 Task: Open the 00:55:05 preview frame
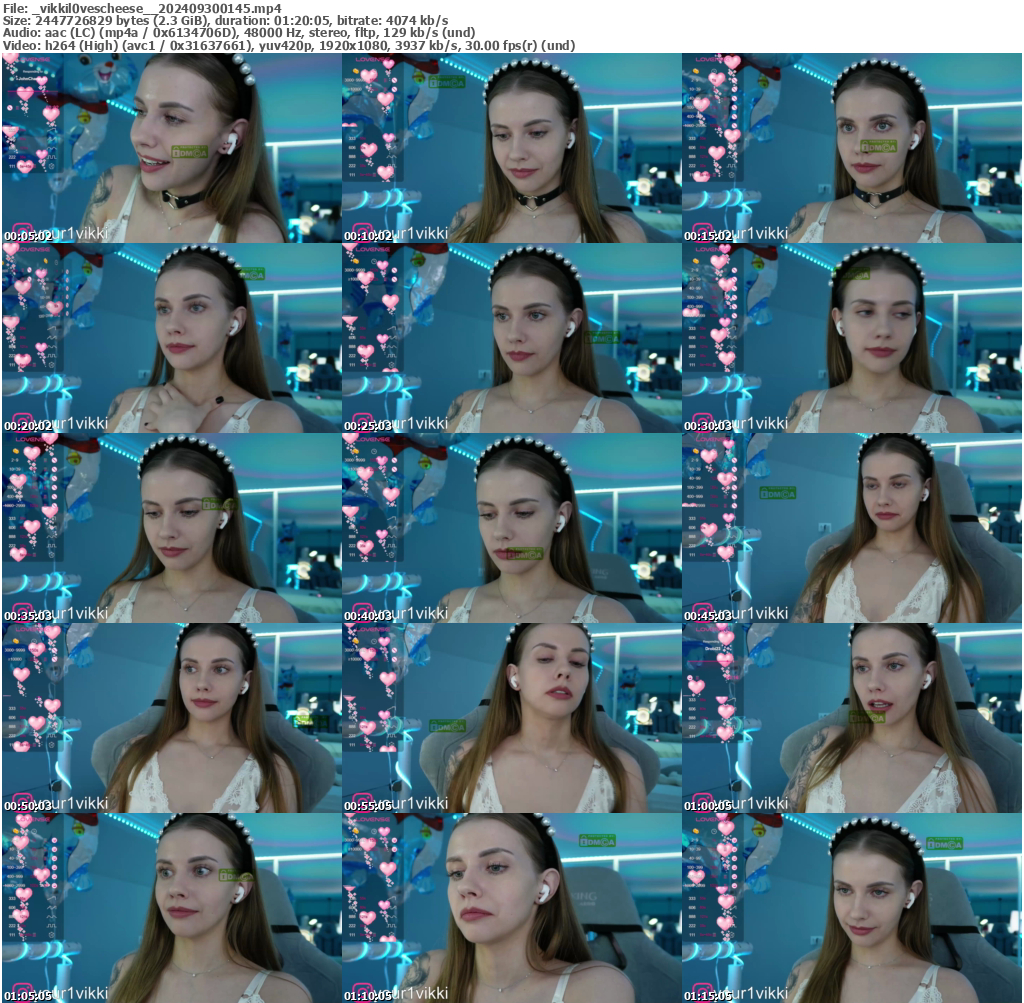pyautogui.click(x=511, y=717)
